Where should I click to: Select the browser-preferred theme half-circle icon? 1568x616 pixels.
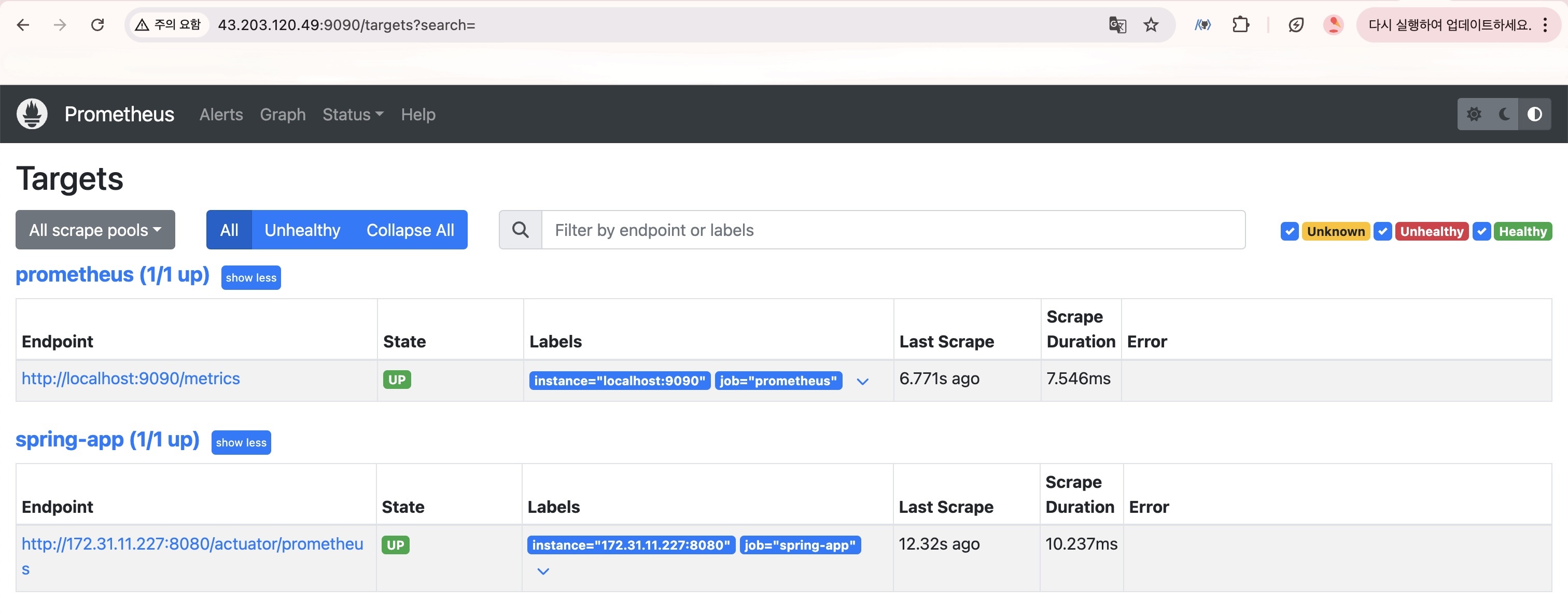(x=1534, y=114)
